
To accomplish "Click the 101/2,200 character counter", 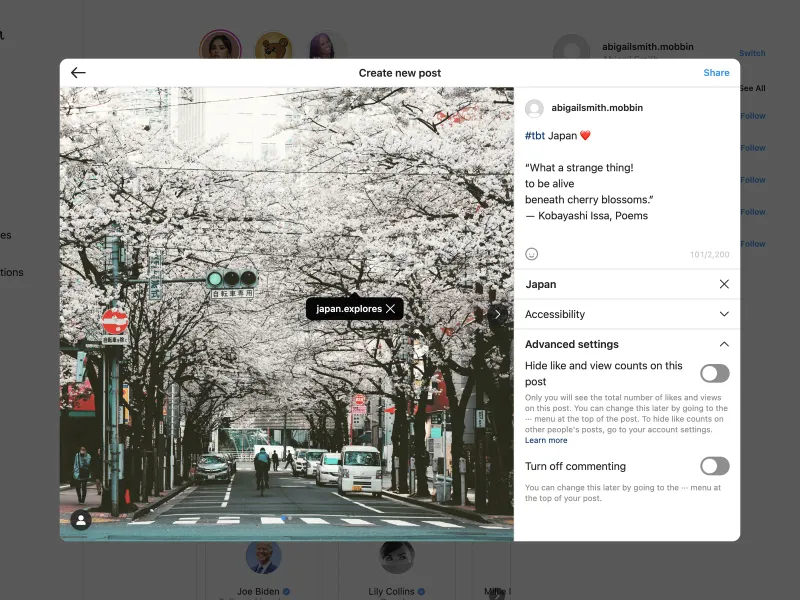I will (709, 254).
